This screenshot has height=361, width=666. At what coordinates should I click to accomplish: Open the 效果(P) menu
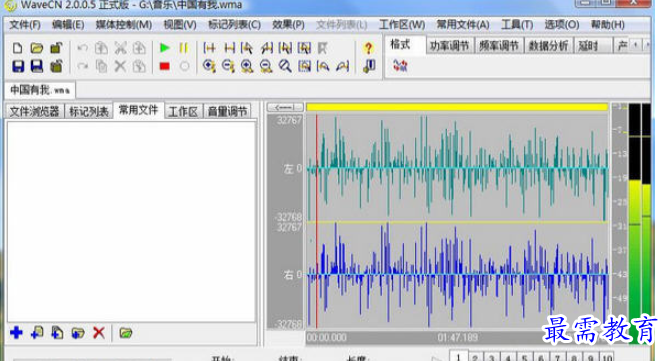(x=288, y=25)
